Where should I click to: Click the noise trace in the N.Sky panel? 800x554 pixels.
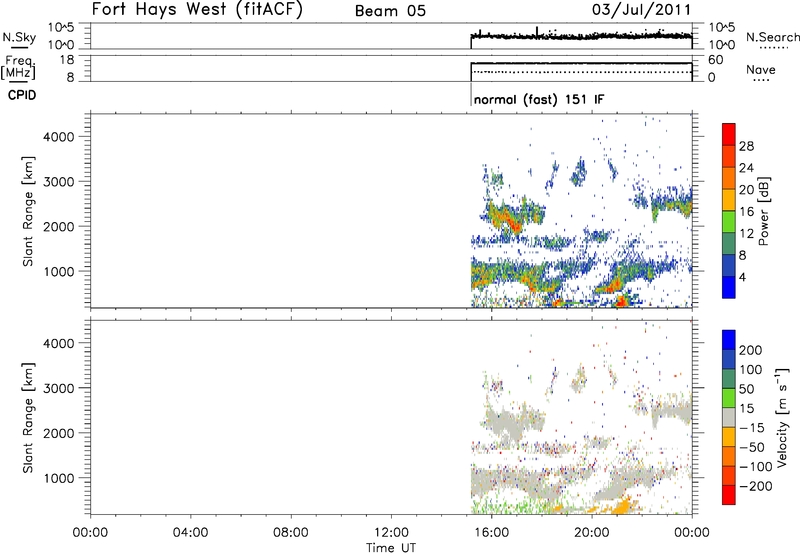coord(581,36)
